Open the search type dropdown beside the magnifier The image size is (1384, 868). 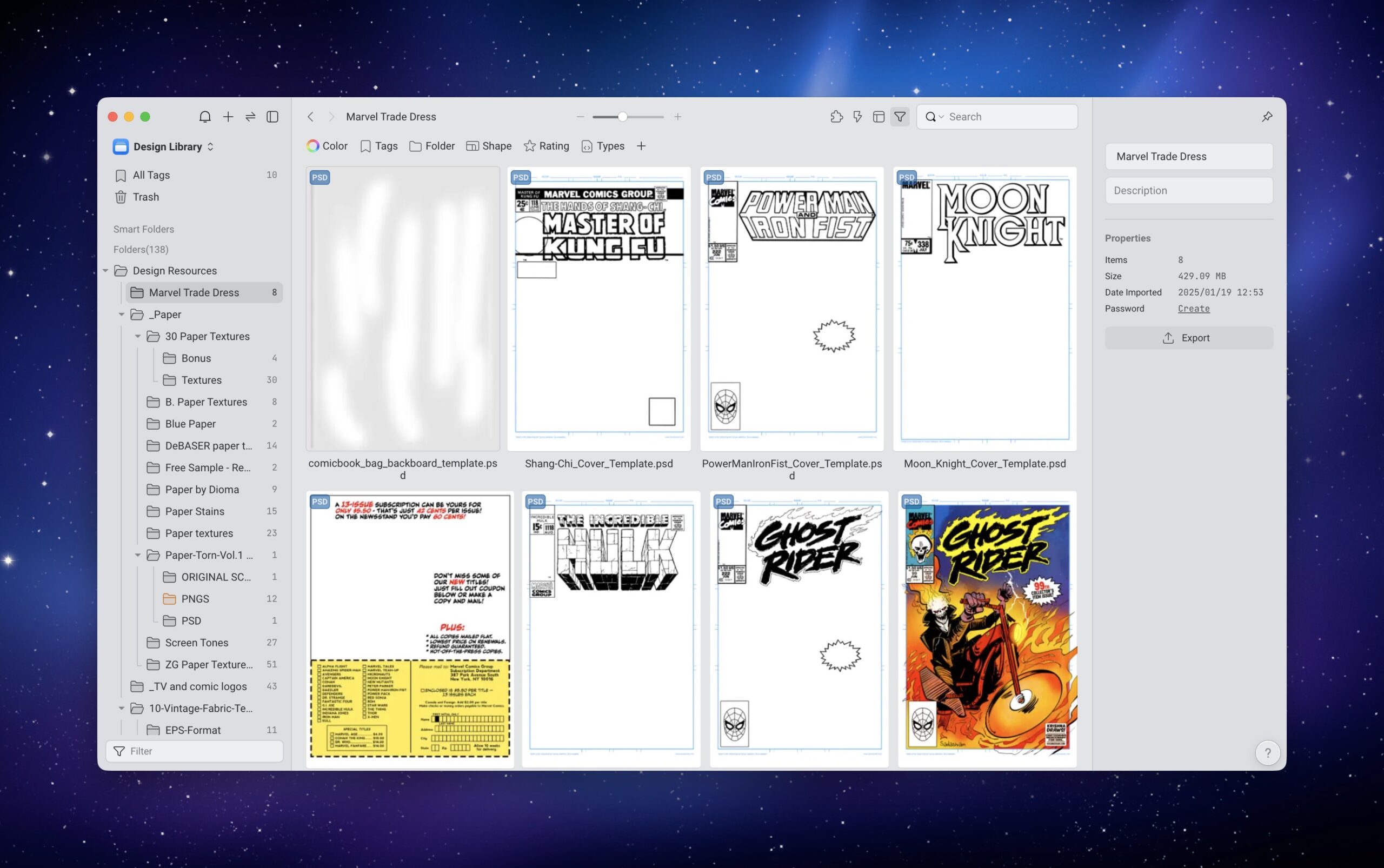[941, 117]
